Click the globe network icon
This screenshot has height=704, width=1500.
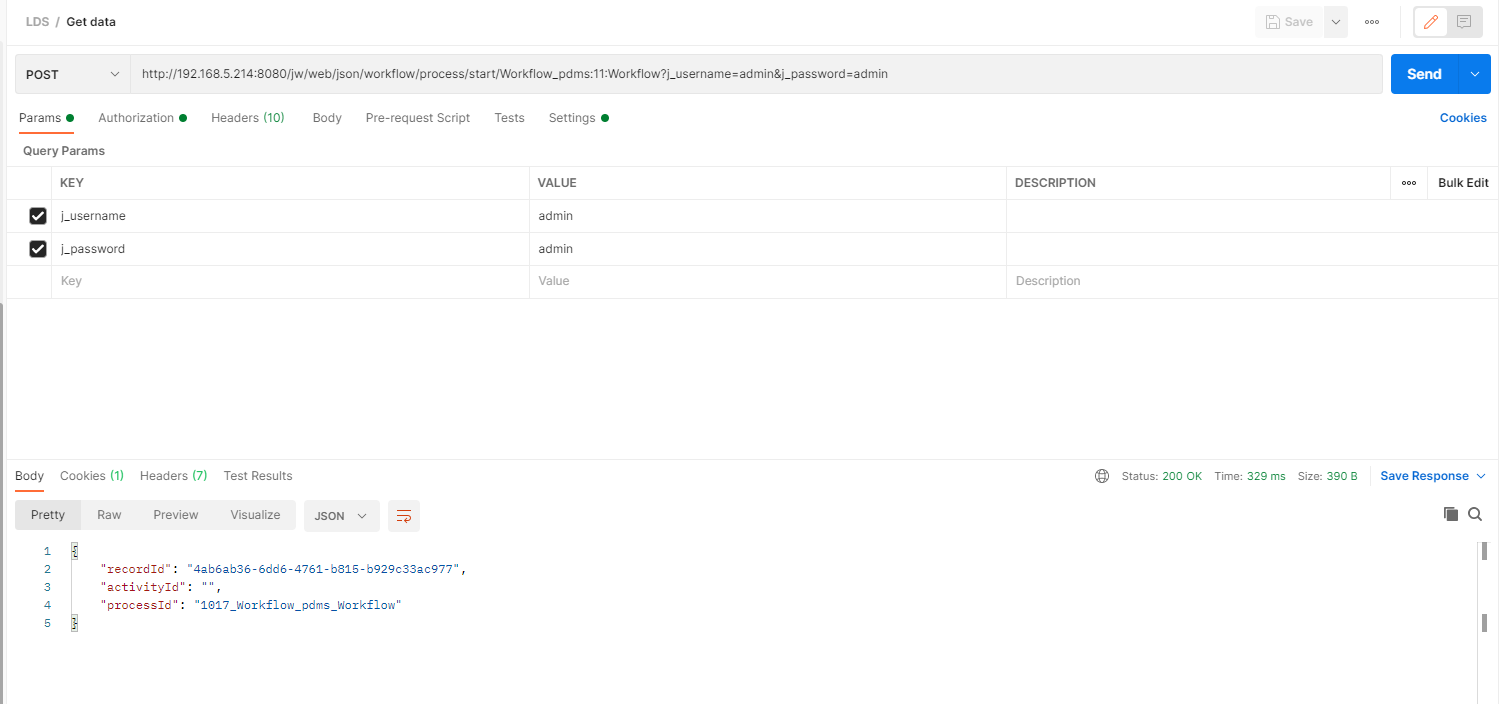click(1102, 476)
